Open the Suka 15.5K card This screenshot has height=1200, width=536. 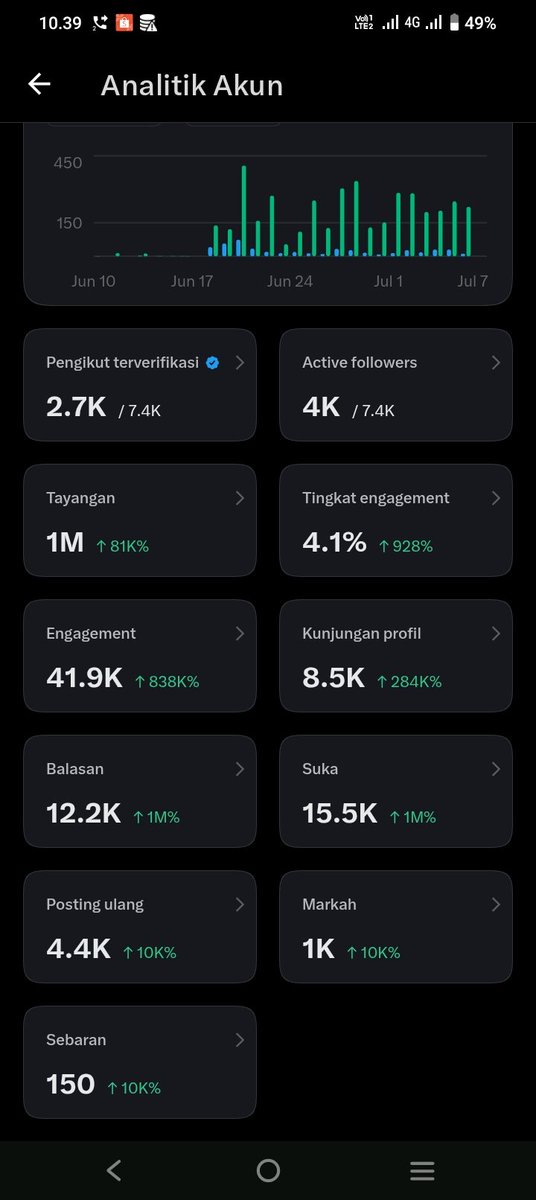(x=396, y=791)
